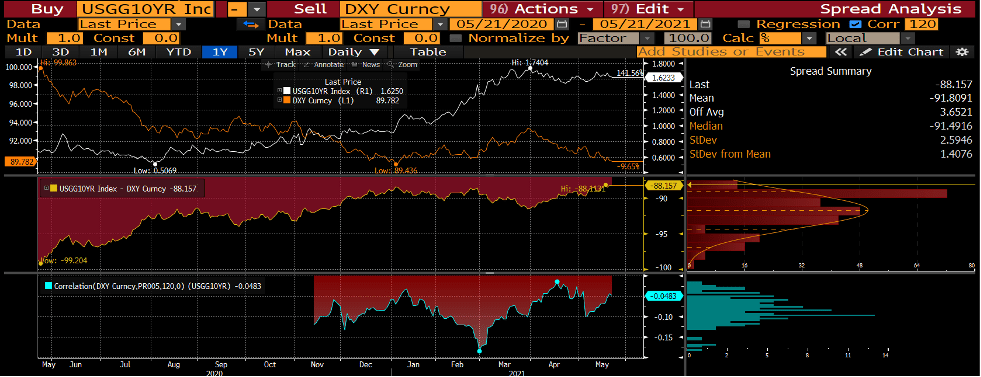Activate the Zoom chart tool
This screenshot has height=377, width=981.
pos(402,64)
